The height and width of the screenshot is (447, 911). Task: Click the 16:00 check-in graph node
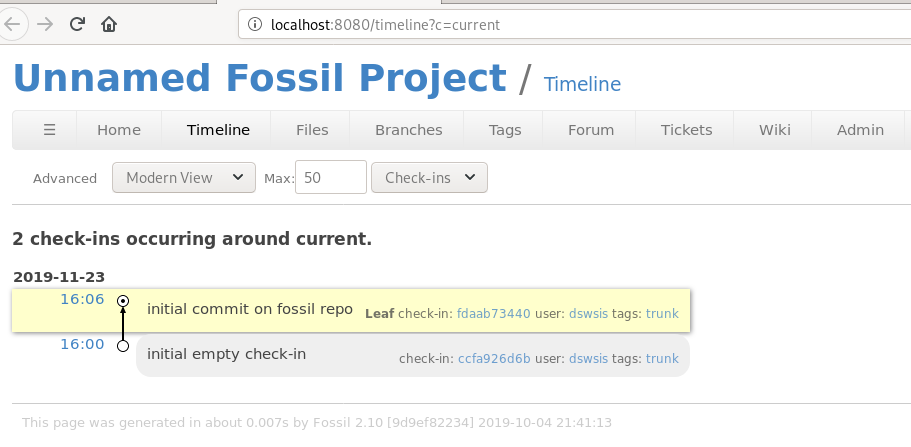pyautogui.click(x=123, y=346)
